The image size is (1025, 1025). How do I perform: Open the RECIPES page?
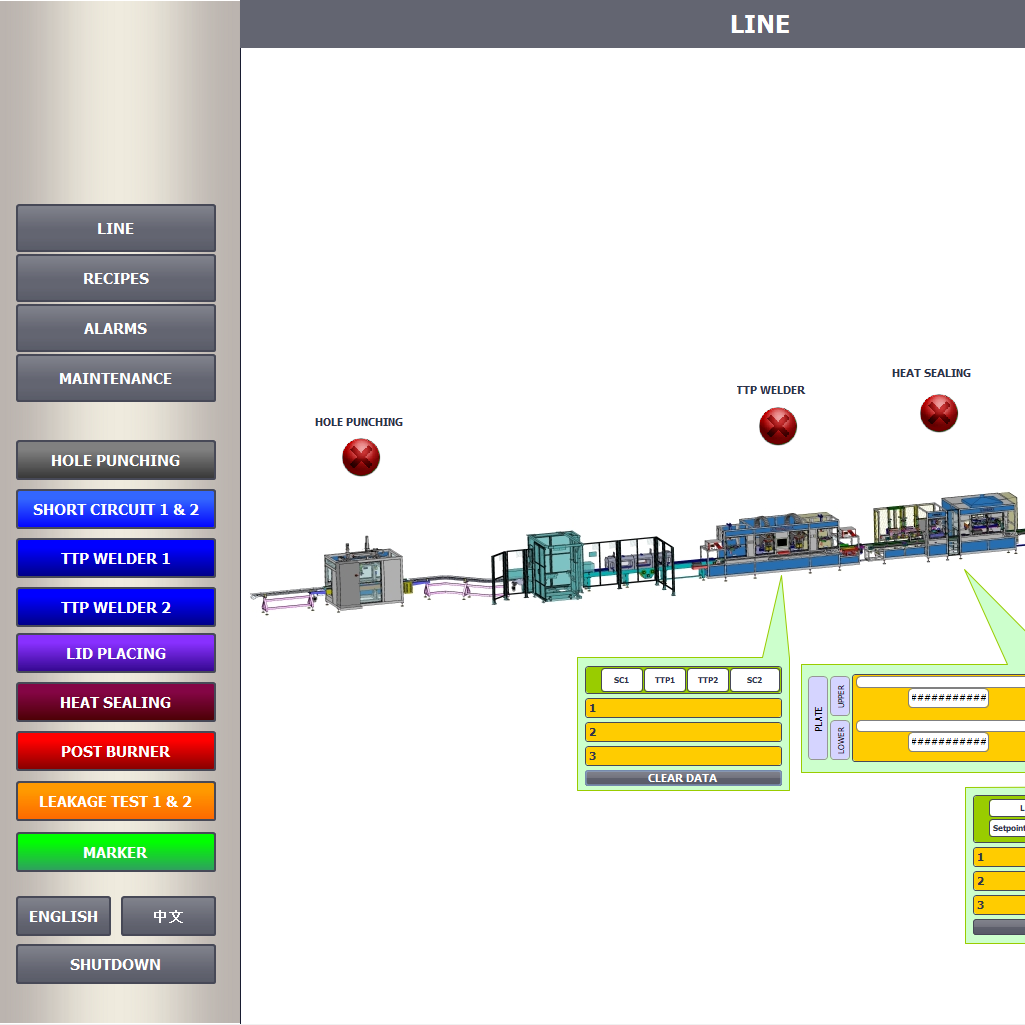click(115, 278)
